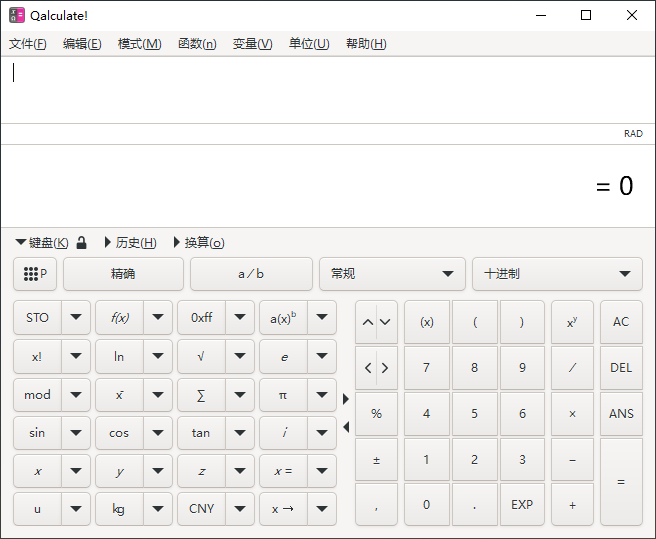Click the (x) smart parentheses button
This screenshot has width=656, height=539.
click(427, 322)
